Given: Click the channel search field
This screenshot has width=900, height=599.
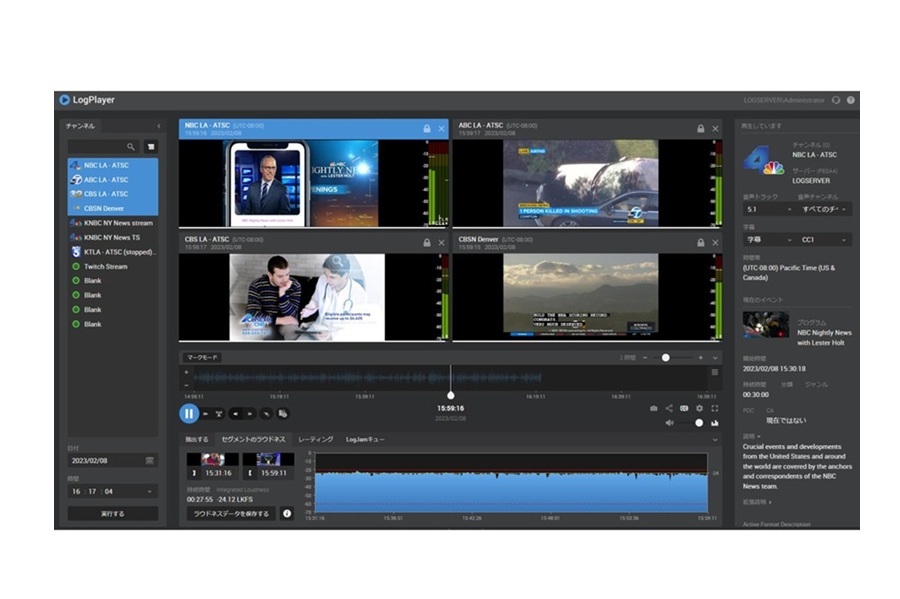Looking at the screenshot, I should pyautogui.click(x=103, y=147).
